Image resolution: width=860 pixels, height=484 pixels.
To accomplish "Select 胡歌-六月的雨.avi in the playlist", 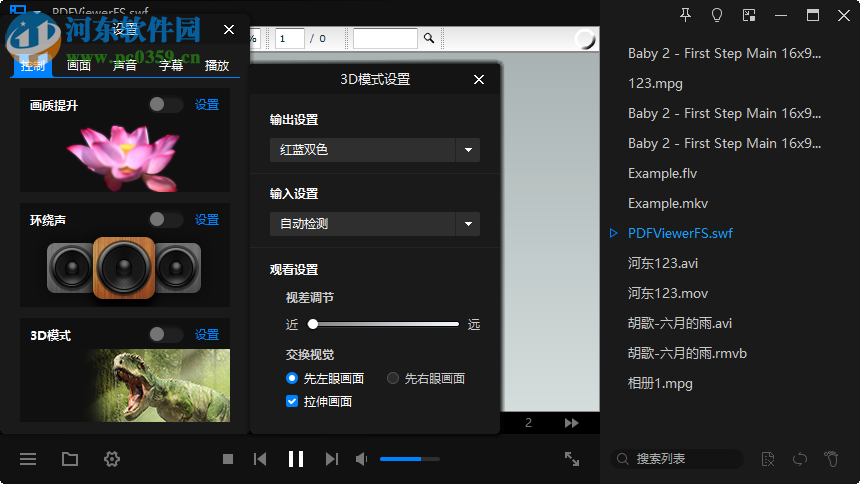I will (x=680, y=323).
